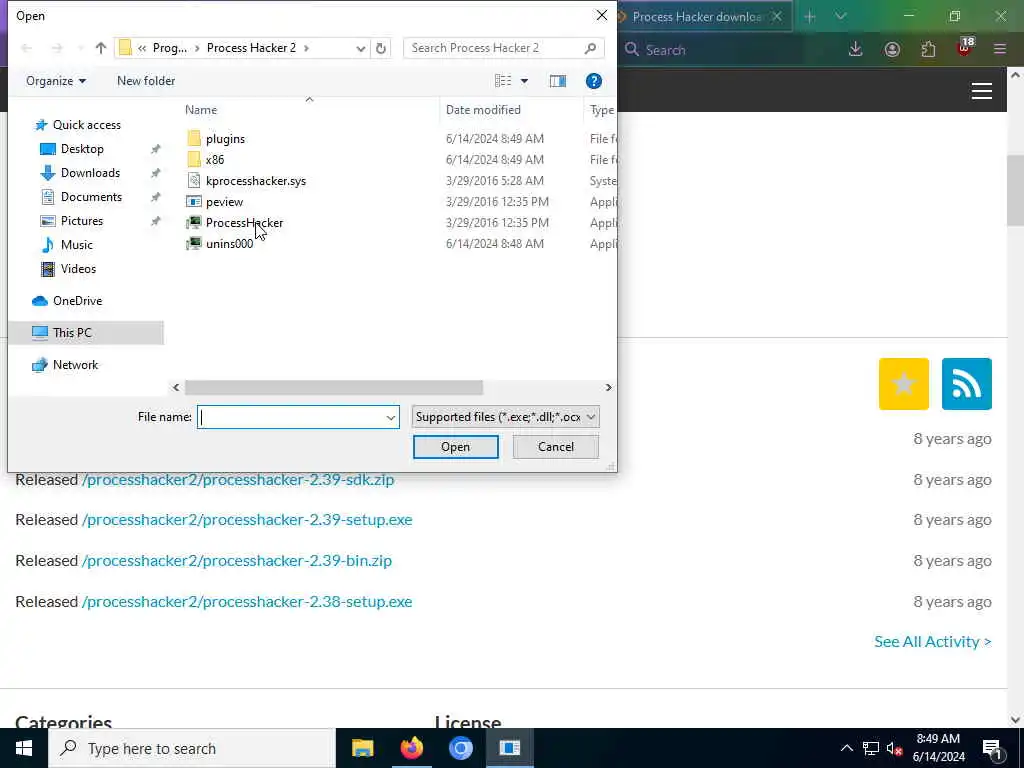
Task: Open Pictures in navigation pane
Action: pos(82,221)
